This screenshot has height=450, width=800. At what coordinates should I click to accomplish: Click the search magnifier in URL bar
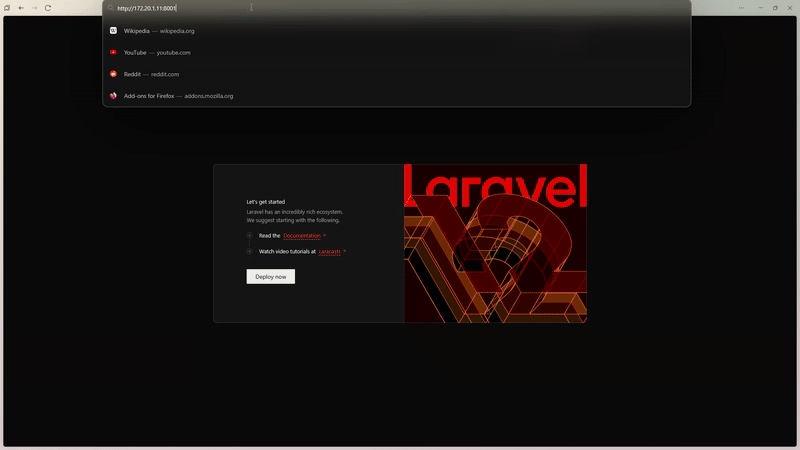click(110, 8)
